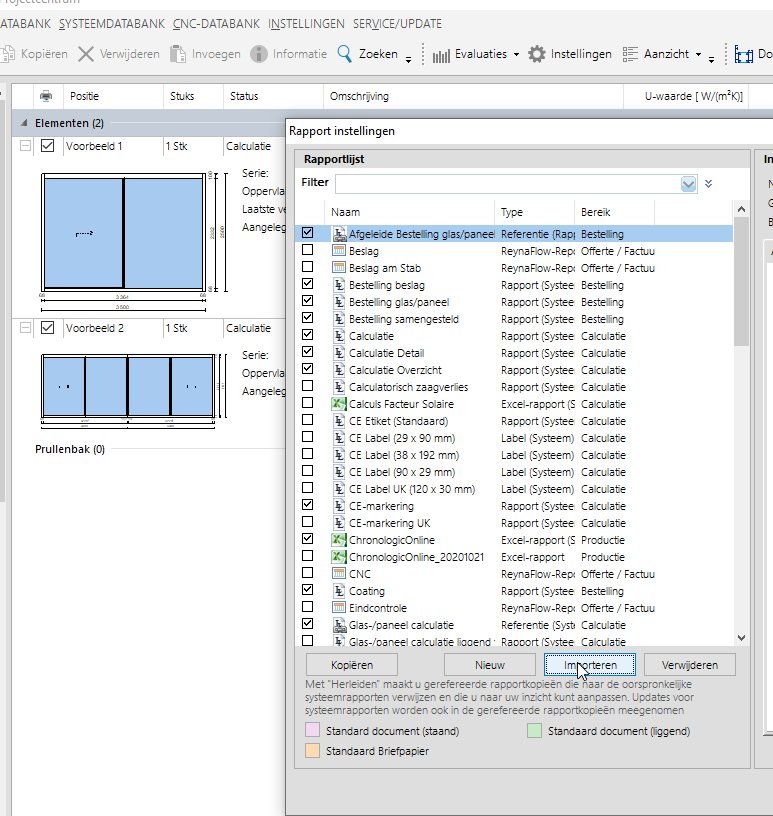Click the Kopiëren button in dialog
The height and width of the screenshot is (816, 773).
click(352, 665)
